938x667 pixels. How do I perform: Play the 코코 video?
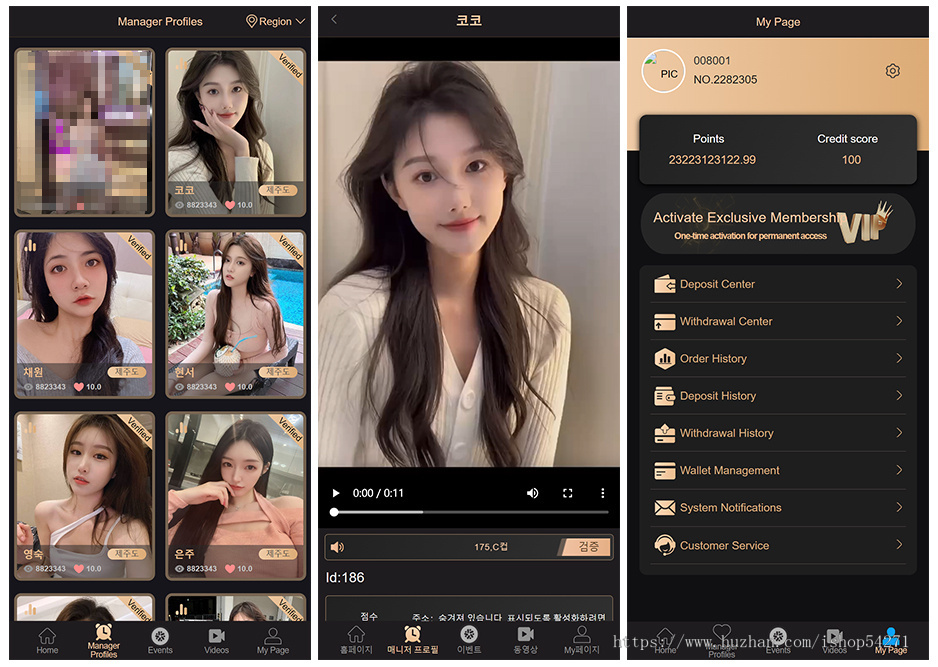pos(336,493)
